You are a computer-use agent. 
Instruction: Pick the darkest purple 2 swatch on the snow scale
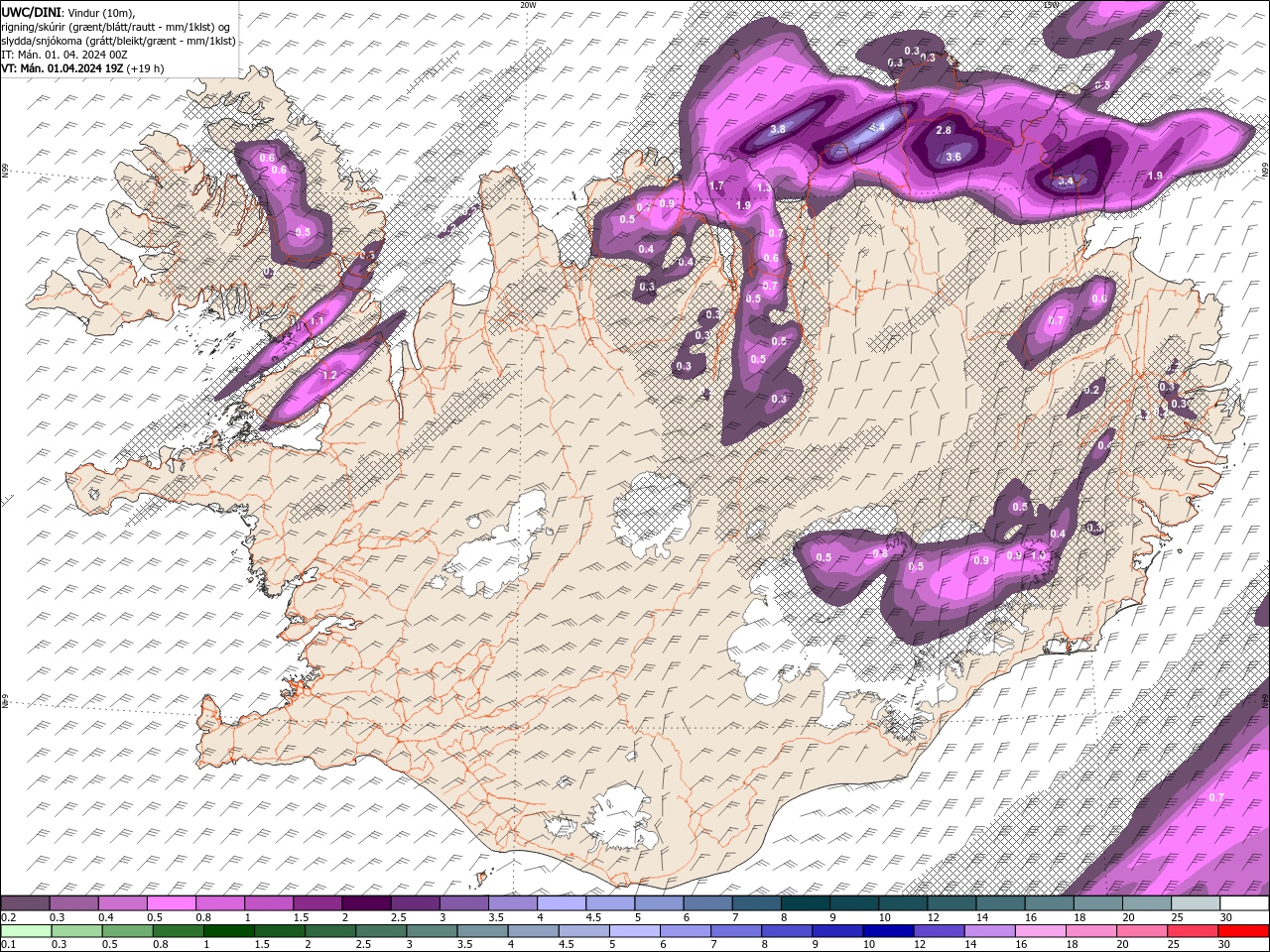point(366,903)
